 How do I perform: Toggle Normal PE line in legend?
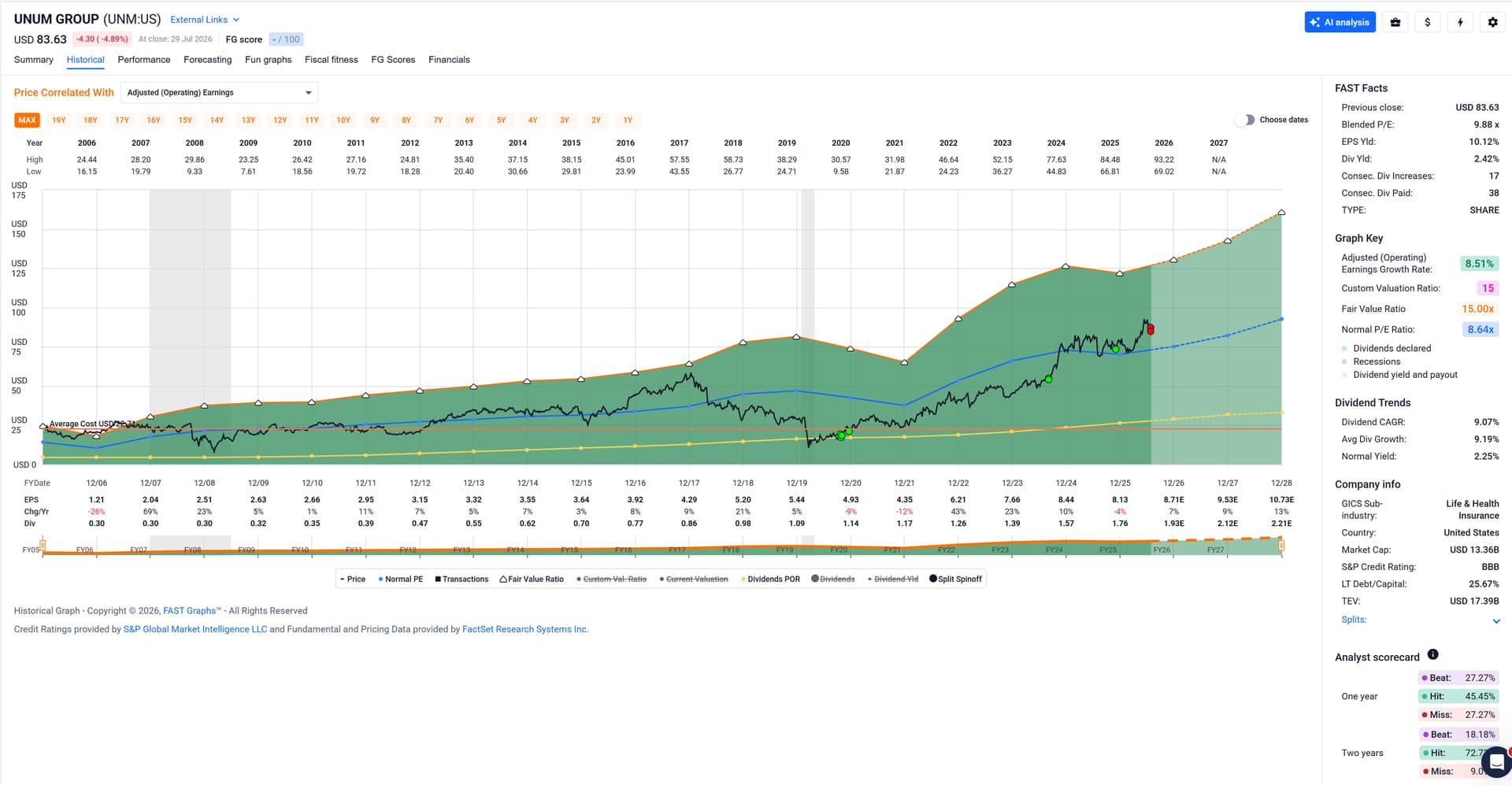tap(401, 579)
